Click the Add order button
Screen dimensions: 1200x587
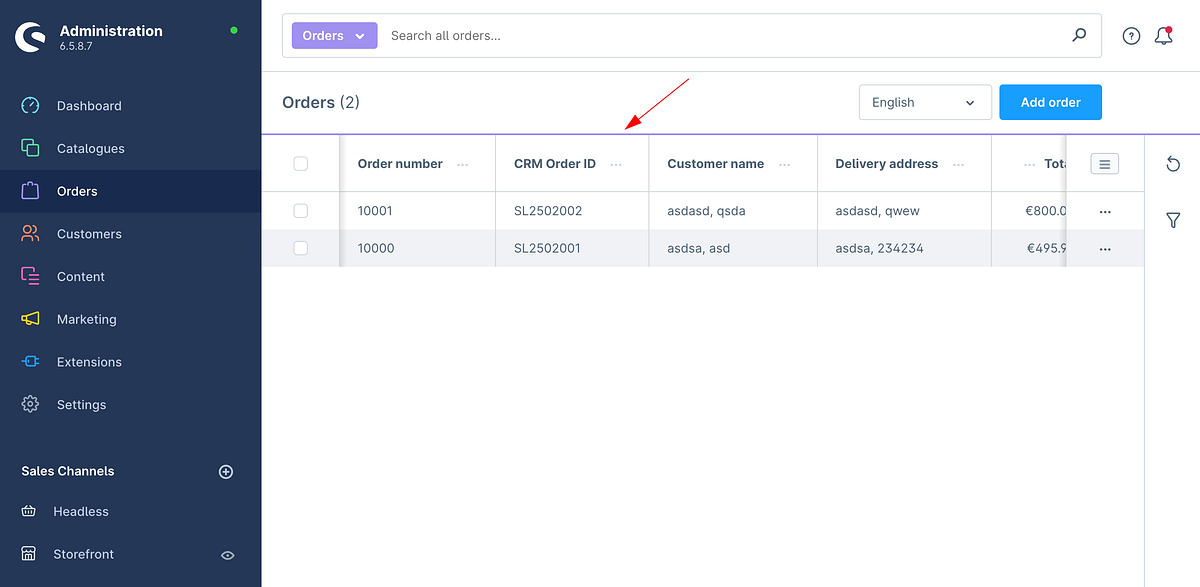[1050, 102]
